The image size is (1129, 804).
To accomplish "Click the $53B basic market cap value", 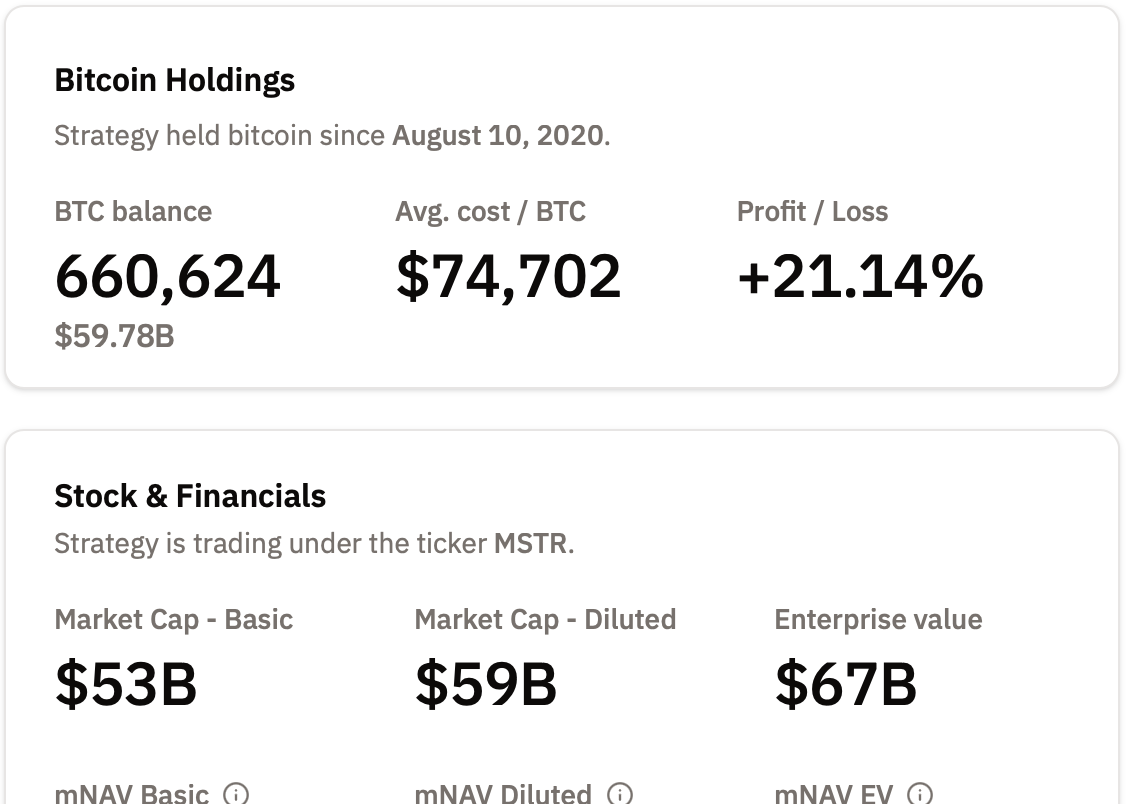I will (x=126, y=684).
